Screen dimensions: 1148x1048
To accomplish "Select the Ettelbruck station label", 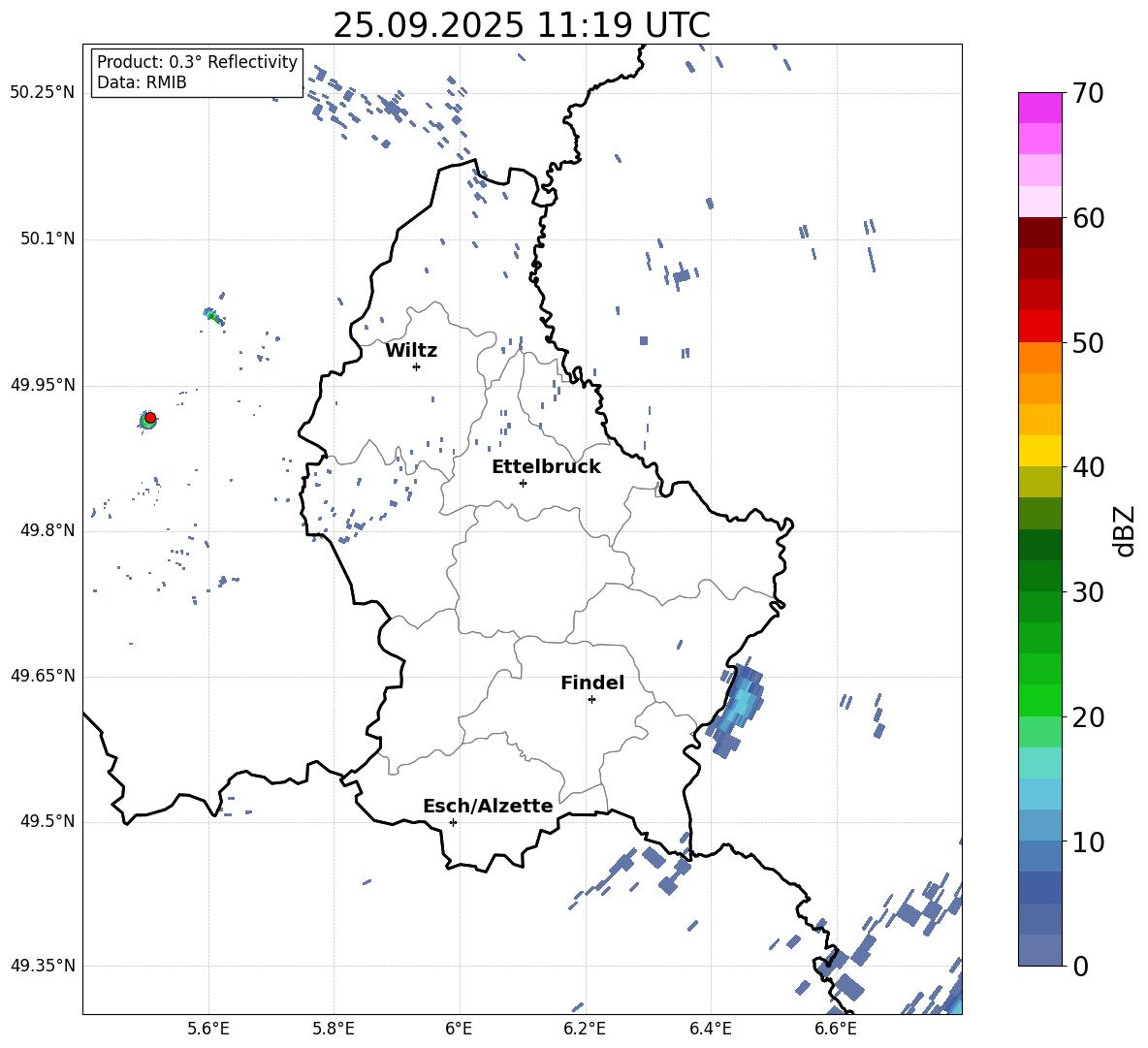I will point(546,467).
